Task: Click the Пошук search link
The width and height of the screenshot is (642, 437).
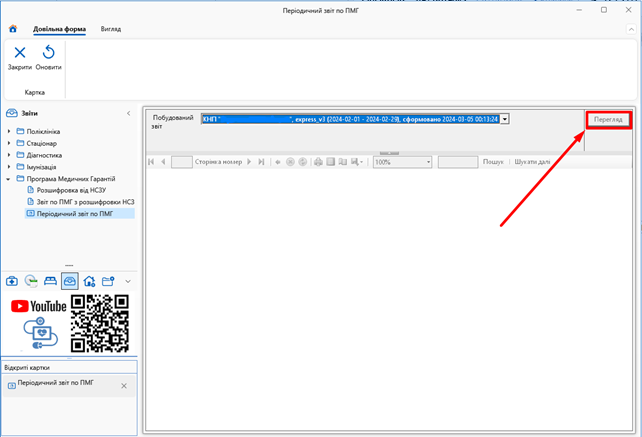Action: point(493,162)
